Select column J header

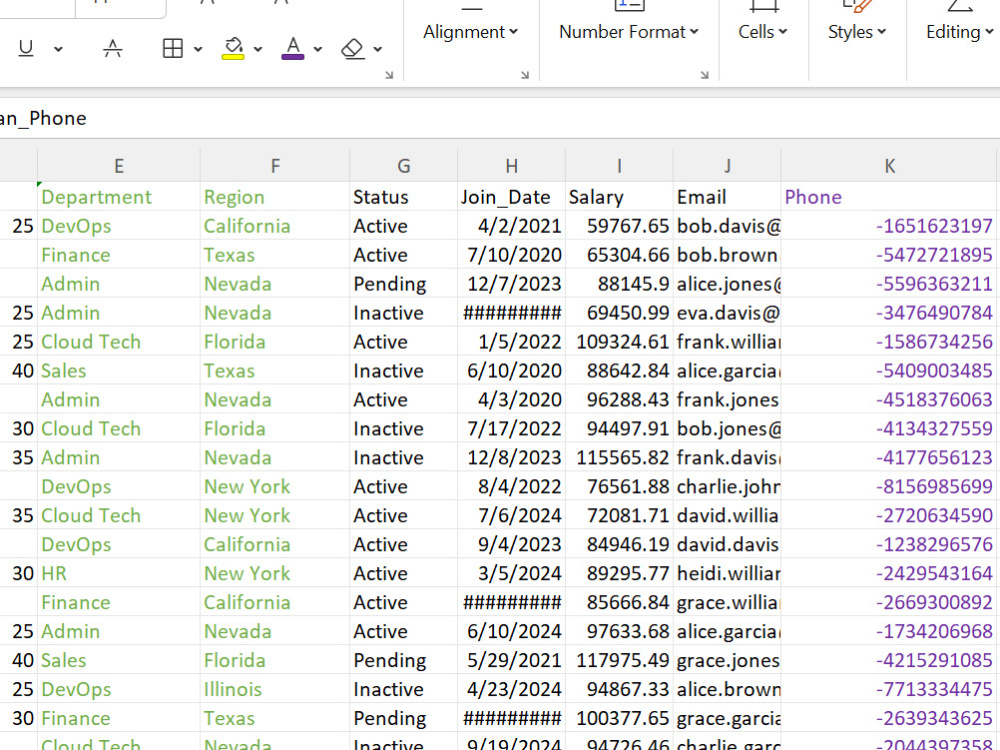click(x=727, y=166)
